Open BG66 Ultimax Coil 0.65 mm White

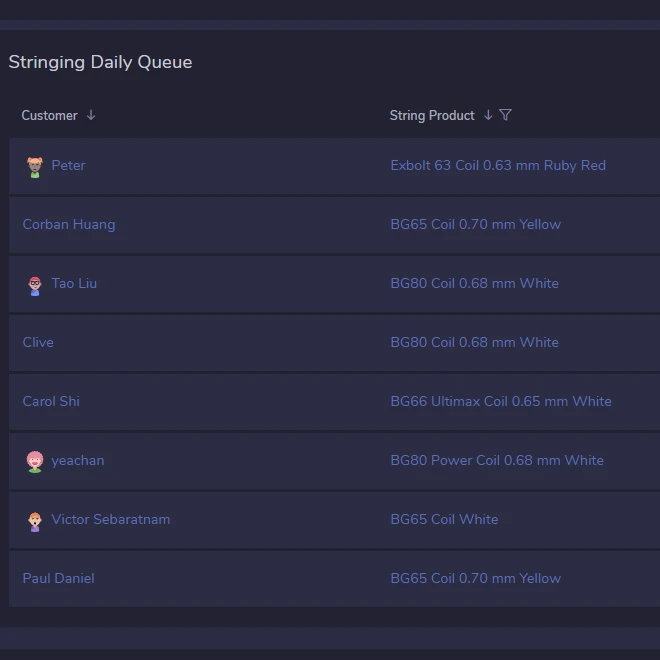pos(500,401)
